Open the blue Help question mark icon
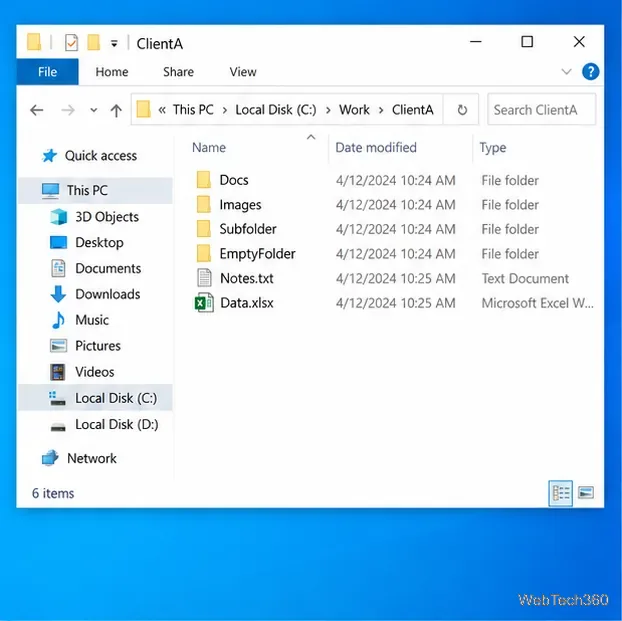The width and height of the screenshot is (622, 621). point(590,72)
